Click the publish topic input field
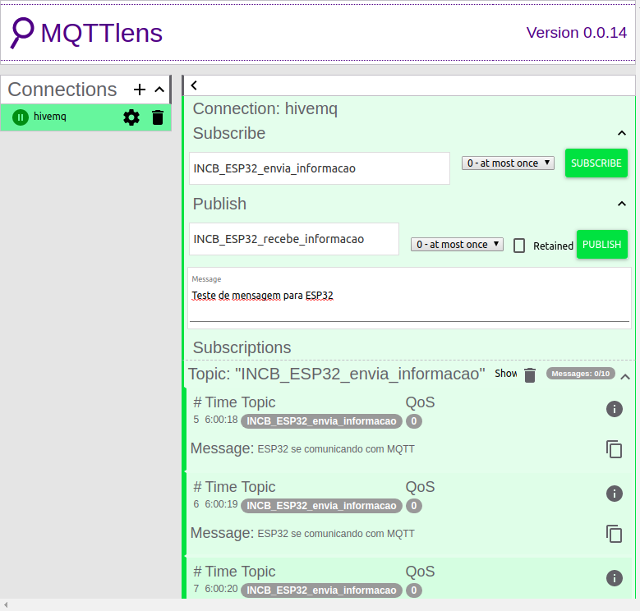The height and width of the screenshot is (611, 640). click(x=293, y=239)
